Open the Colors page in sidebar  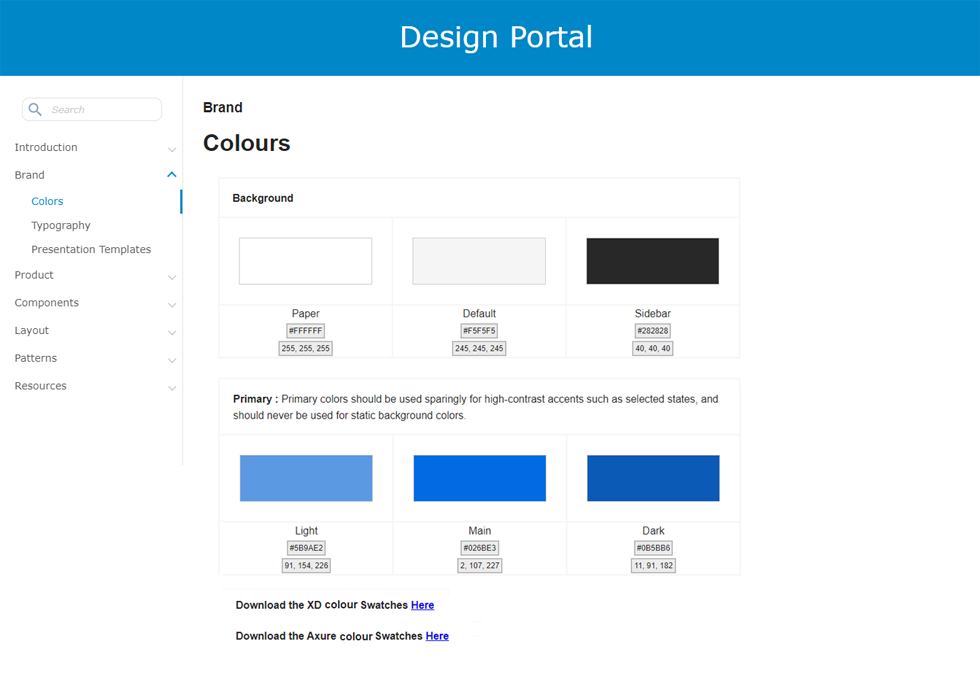point(47,201)
